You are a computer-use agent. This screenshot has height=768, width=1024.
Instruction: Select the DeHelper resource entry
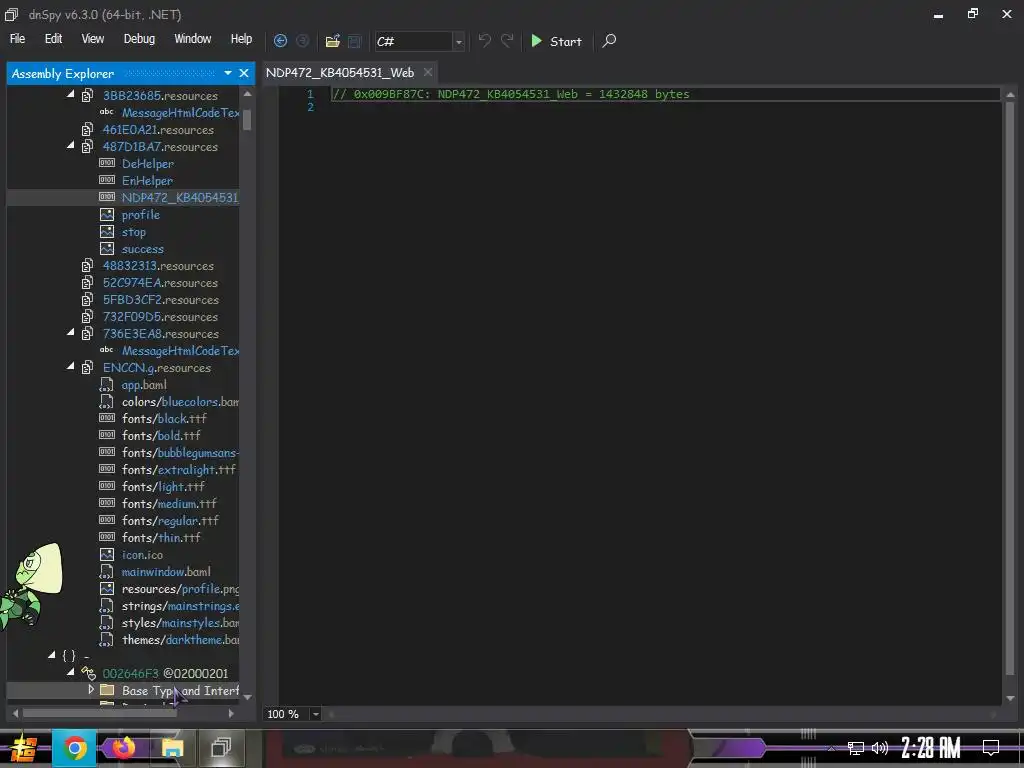(148, 164)
